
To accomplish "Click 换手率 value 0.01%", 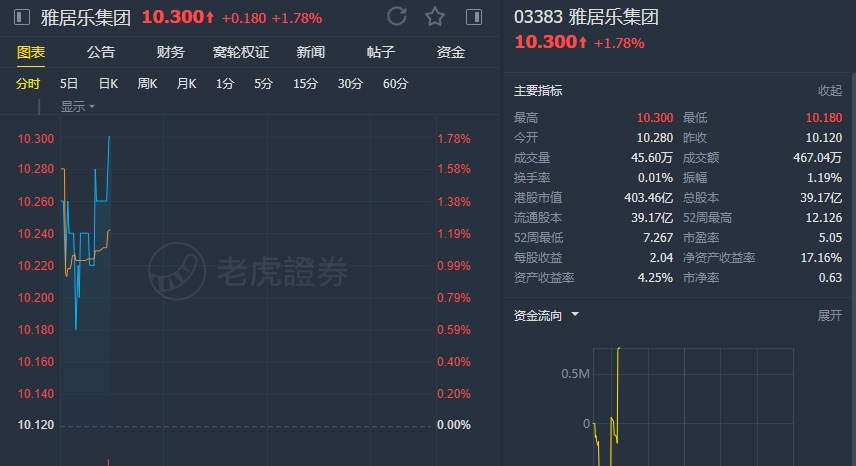I will coord(655,178).
